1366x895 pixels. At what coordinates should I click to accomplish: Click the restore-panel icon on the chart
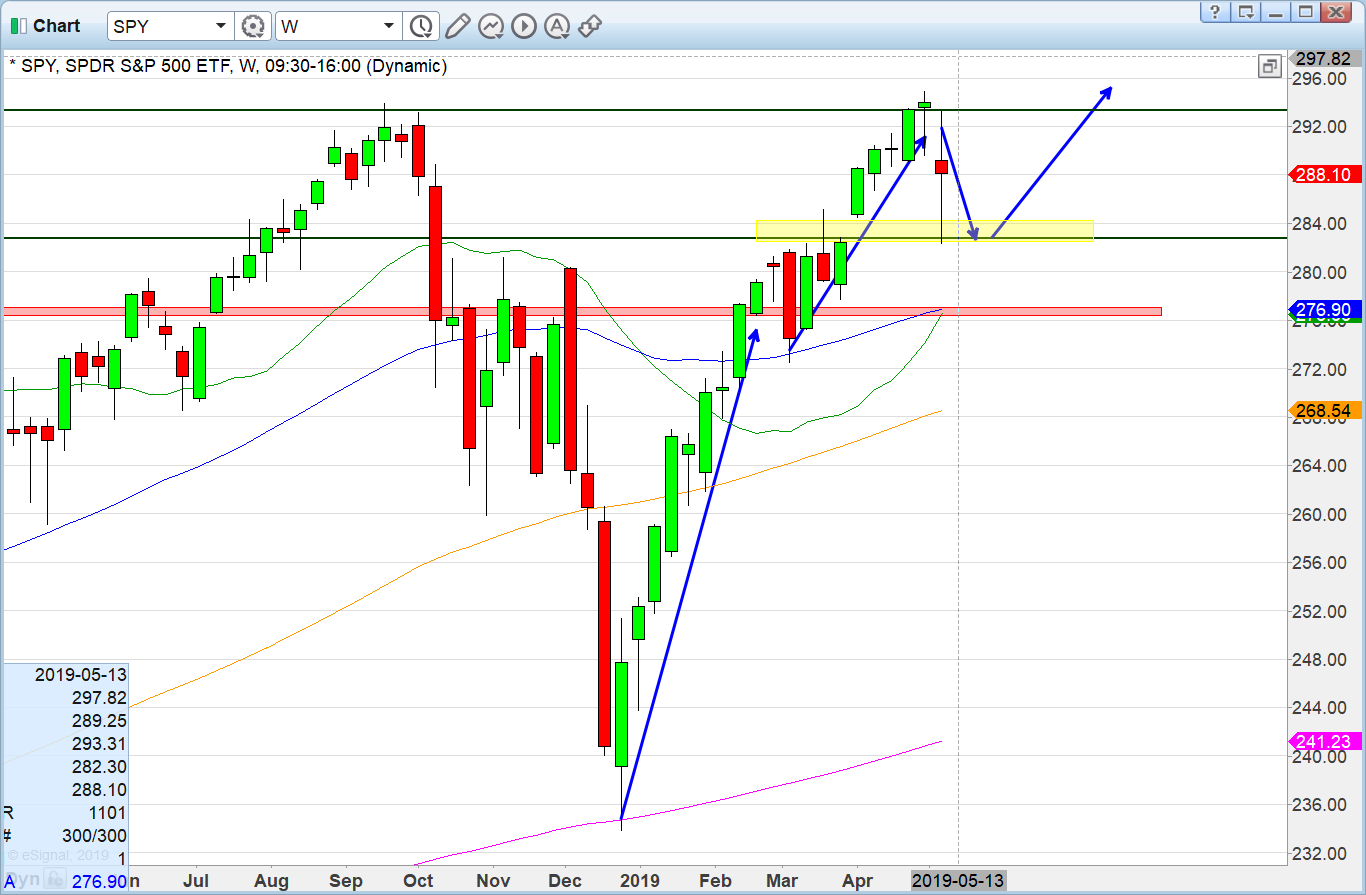tap(1269, 66)
